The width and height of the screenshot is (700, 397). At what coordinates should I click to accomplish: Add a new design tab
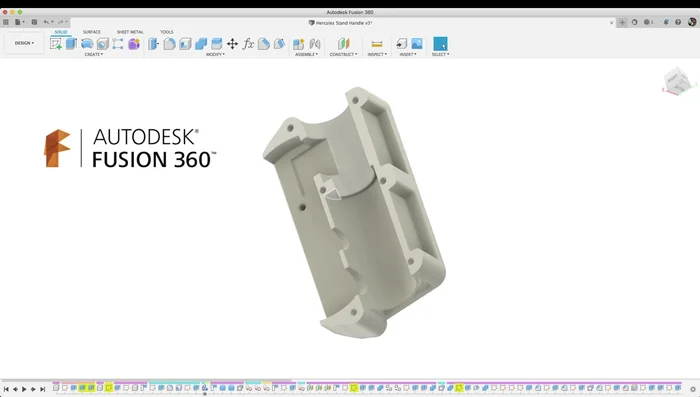click(622, 22)
